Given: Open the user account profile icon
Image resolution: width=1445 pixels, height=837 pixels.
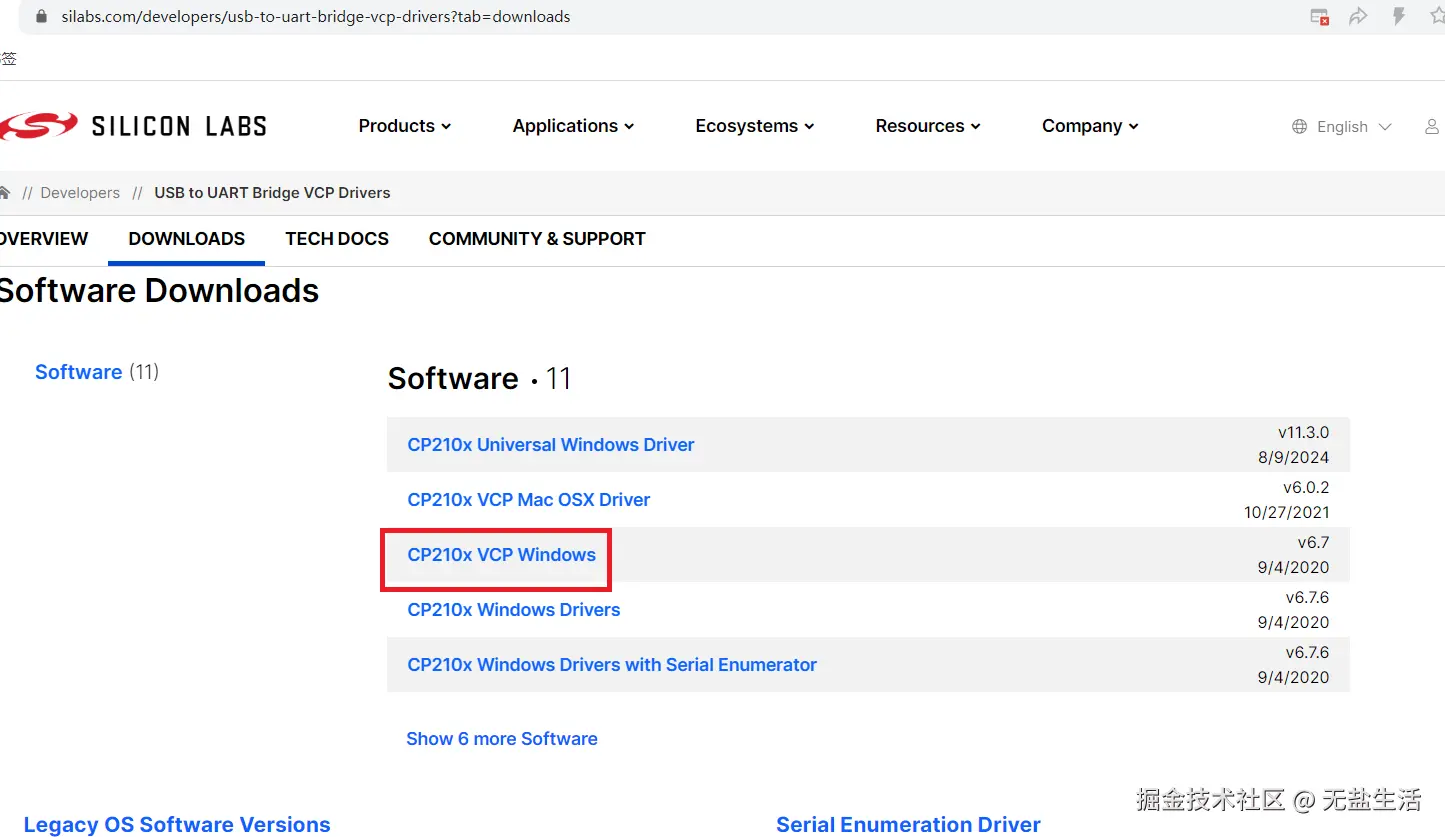Looking at the screenshot, I should point(1432,127).
